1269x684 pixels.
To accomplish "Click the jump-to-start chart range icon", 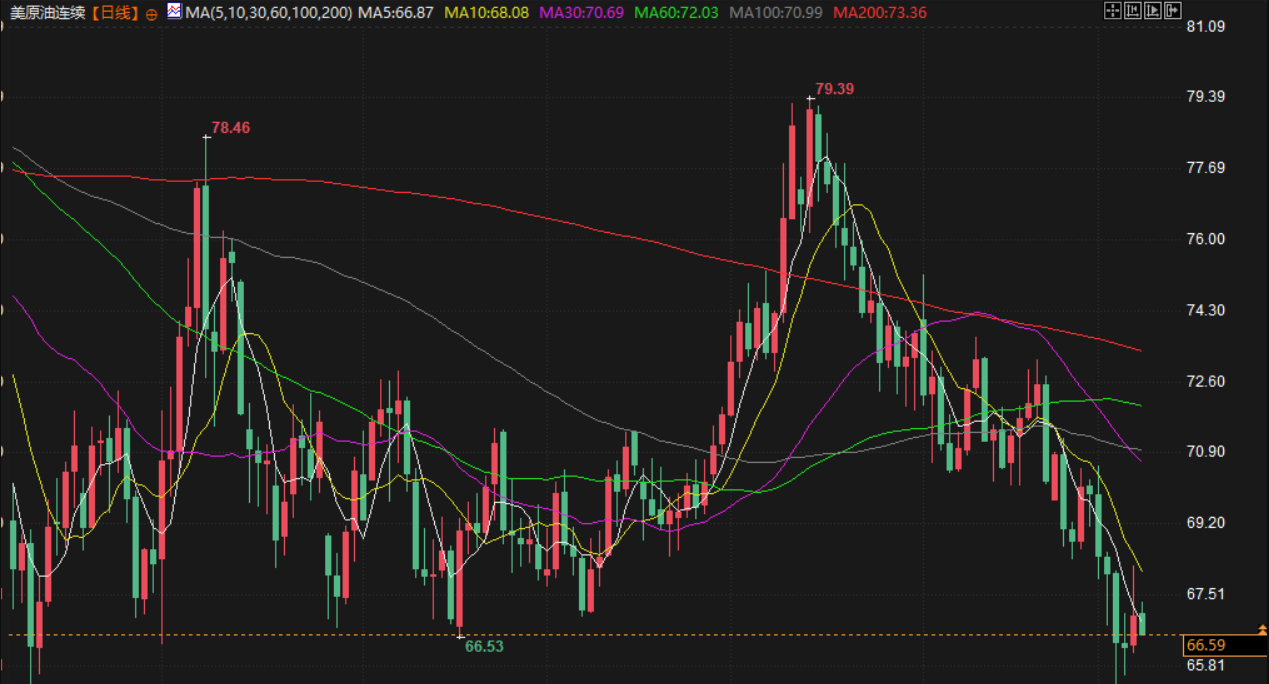I will click(x=1132, y=11).
